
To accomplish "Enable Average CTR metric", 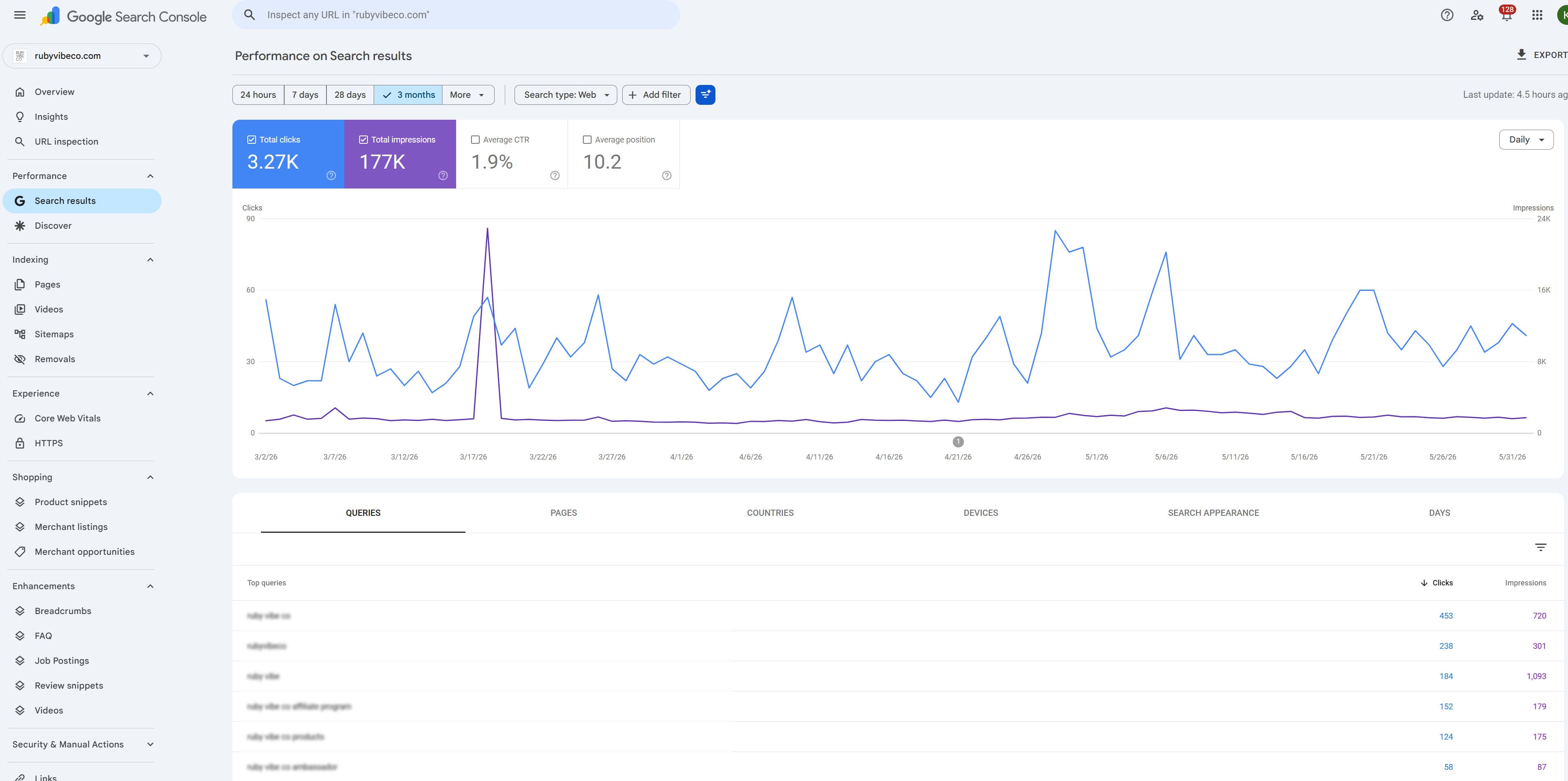I will [476, 139].
